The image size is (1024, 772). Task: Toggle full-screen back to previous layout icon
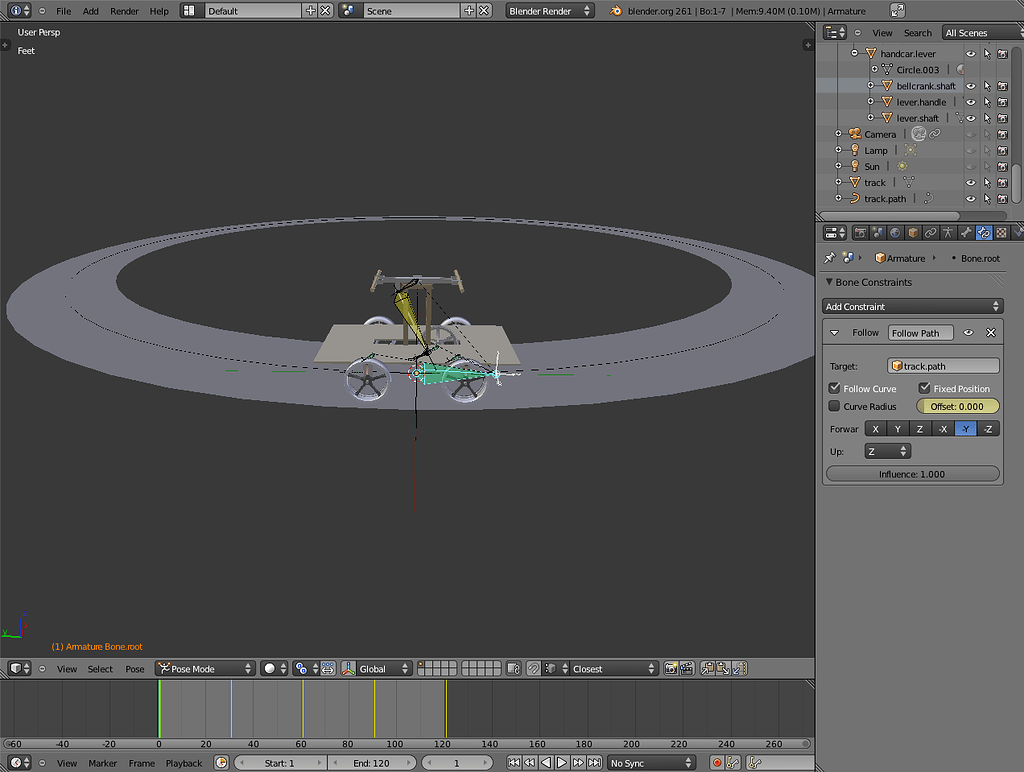coord(898,10)
